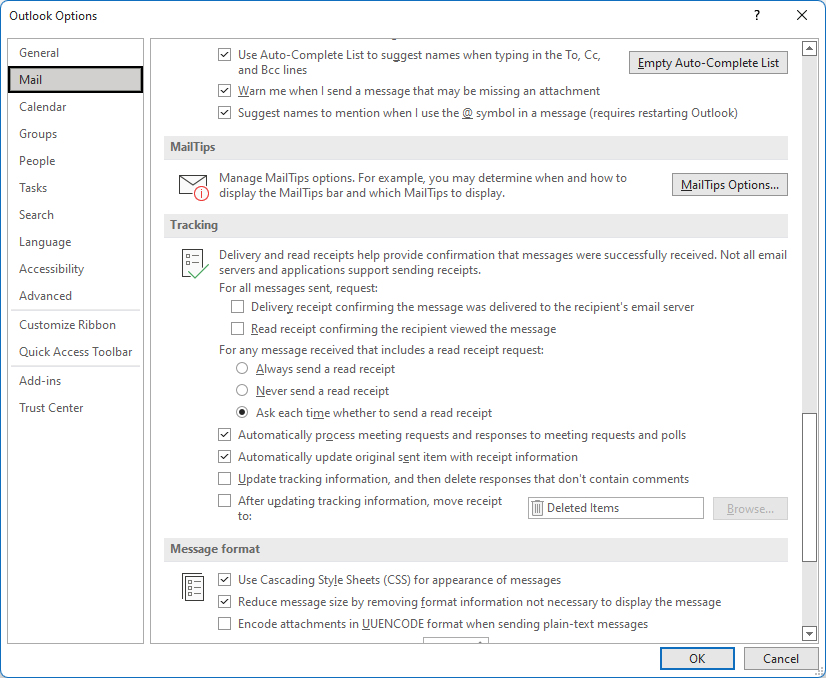Open MailTips Options dialog
Viewport: 826px width, 678px height.
[x=730, y=185]
